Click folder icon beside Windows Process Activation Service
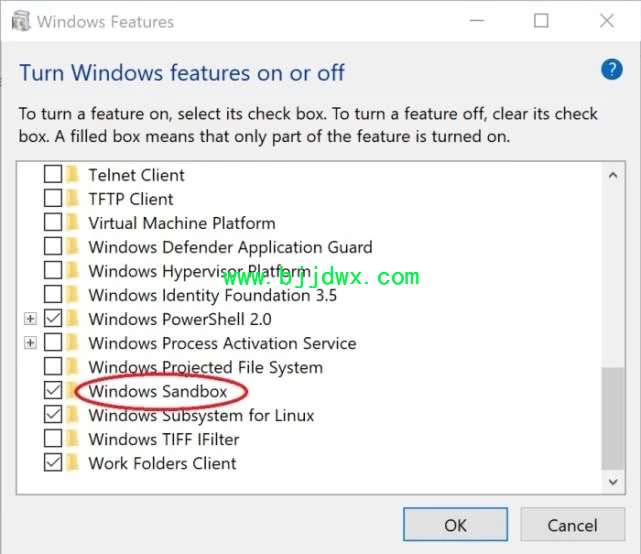Screen dimensions: 641x554 72,343
